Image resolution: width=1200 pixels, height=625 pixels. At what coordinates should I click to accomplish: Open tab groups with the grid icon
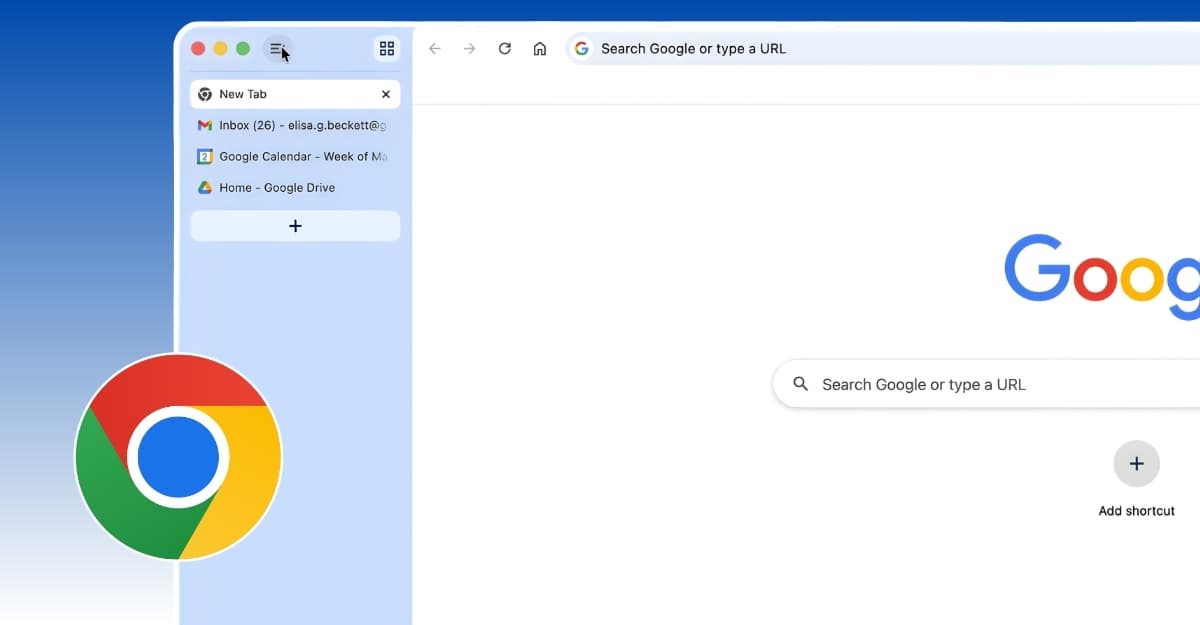(x=387, y=48)
